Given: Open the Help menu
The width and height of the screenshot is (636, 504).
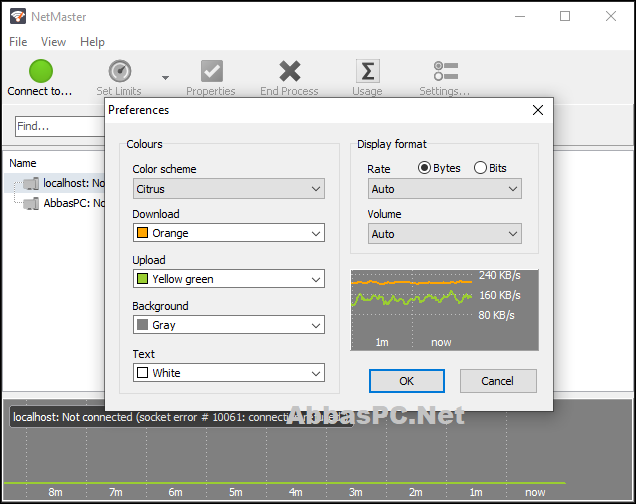Looking at the screenshot, I should [92, 42].
